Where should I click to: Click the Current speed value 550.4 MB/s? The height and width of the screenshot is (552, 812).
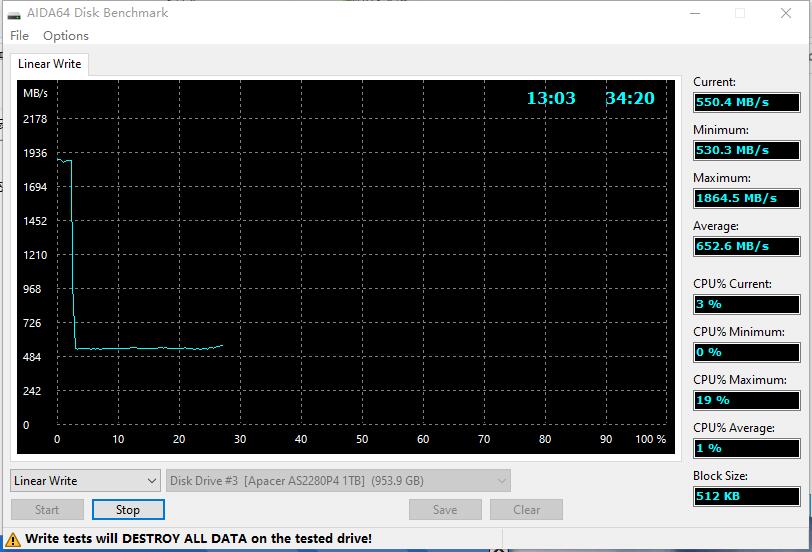(x=746, y=102)
